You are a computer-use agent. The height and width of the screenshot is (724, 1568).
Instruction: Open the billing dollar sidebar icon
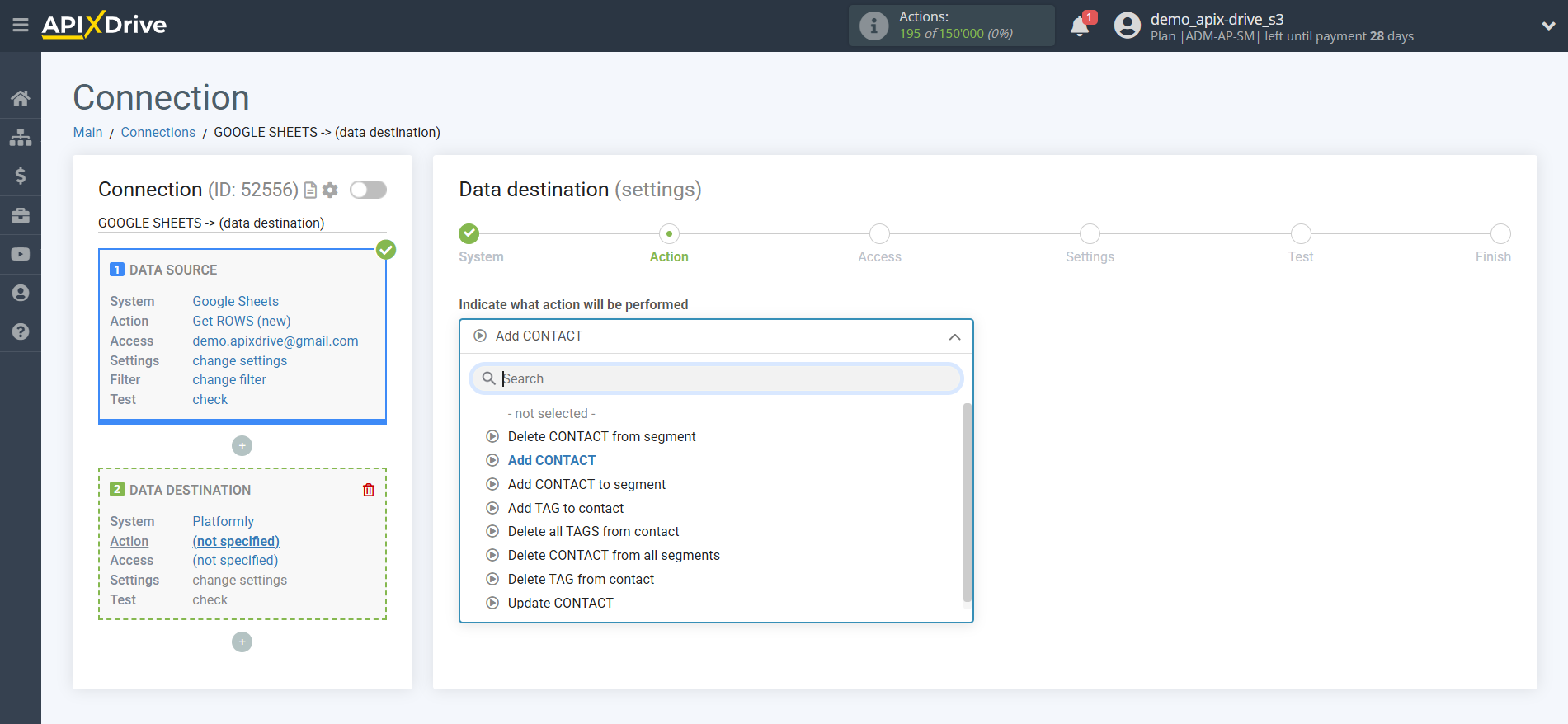click(21, 176)
